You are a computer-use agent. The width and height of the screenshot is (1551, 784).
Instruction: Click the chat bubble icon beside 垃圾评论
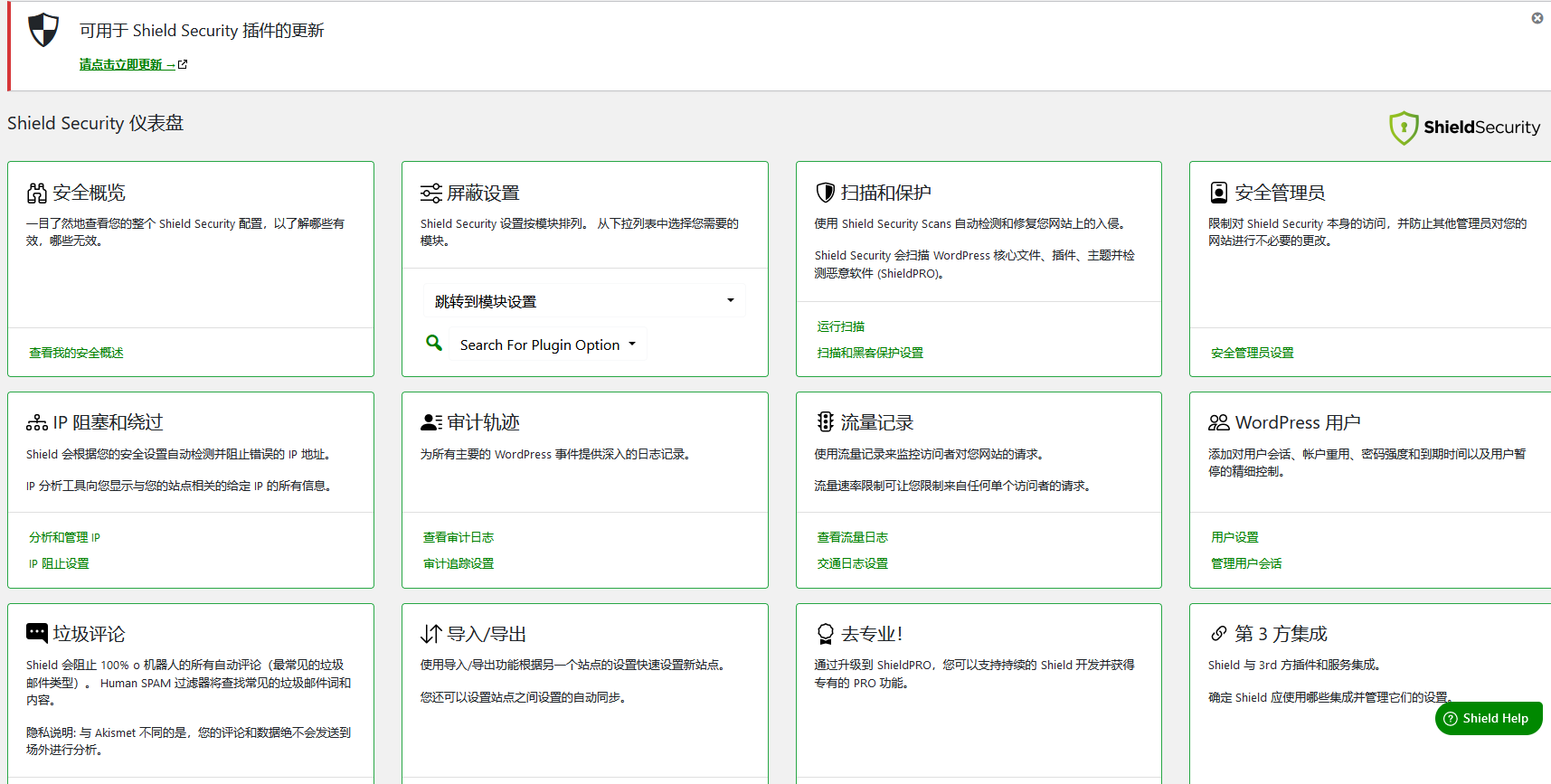(37, 633)
